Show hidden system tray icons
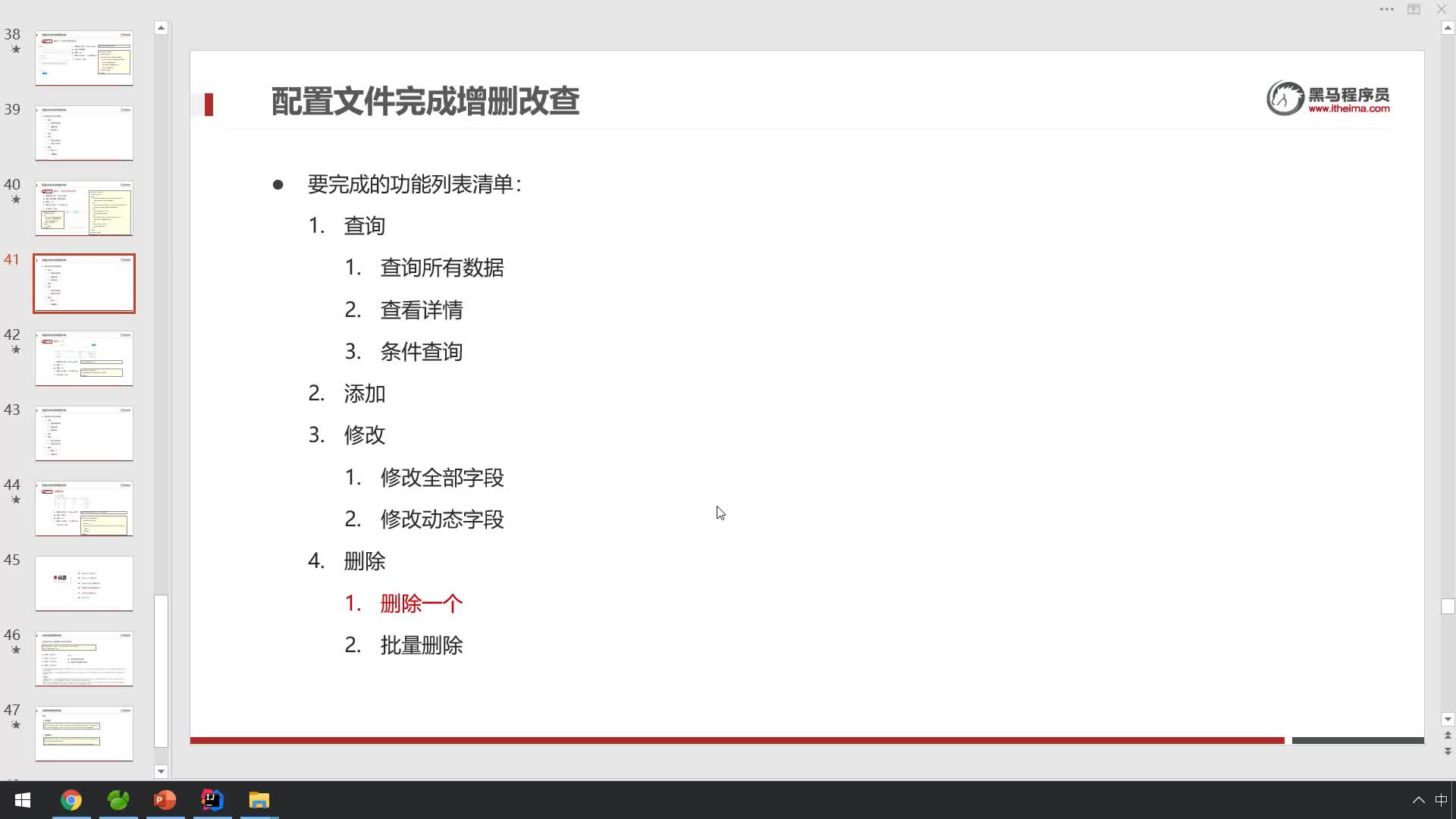Screen dimensions: 1456x819 click(x=1418, y=800)
